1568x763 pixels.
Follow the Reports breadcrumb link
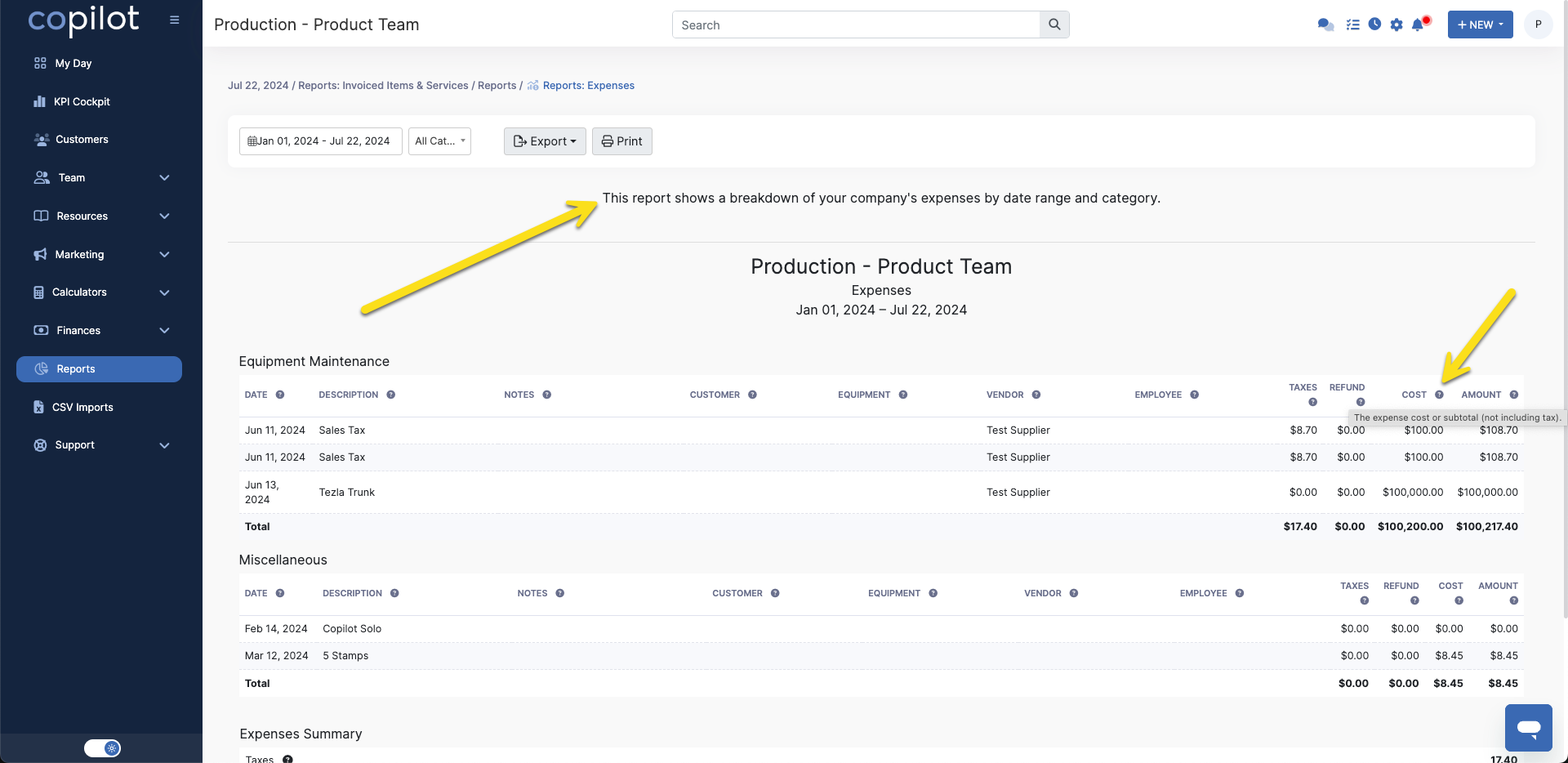coord(497,86)
